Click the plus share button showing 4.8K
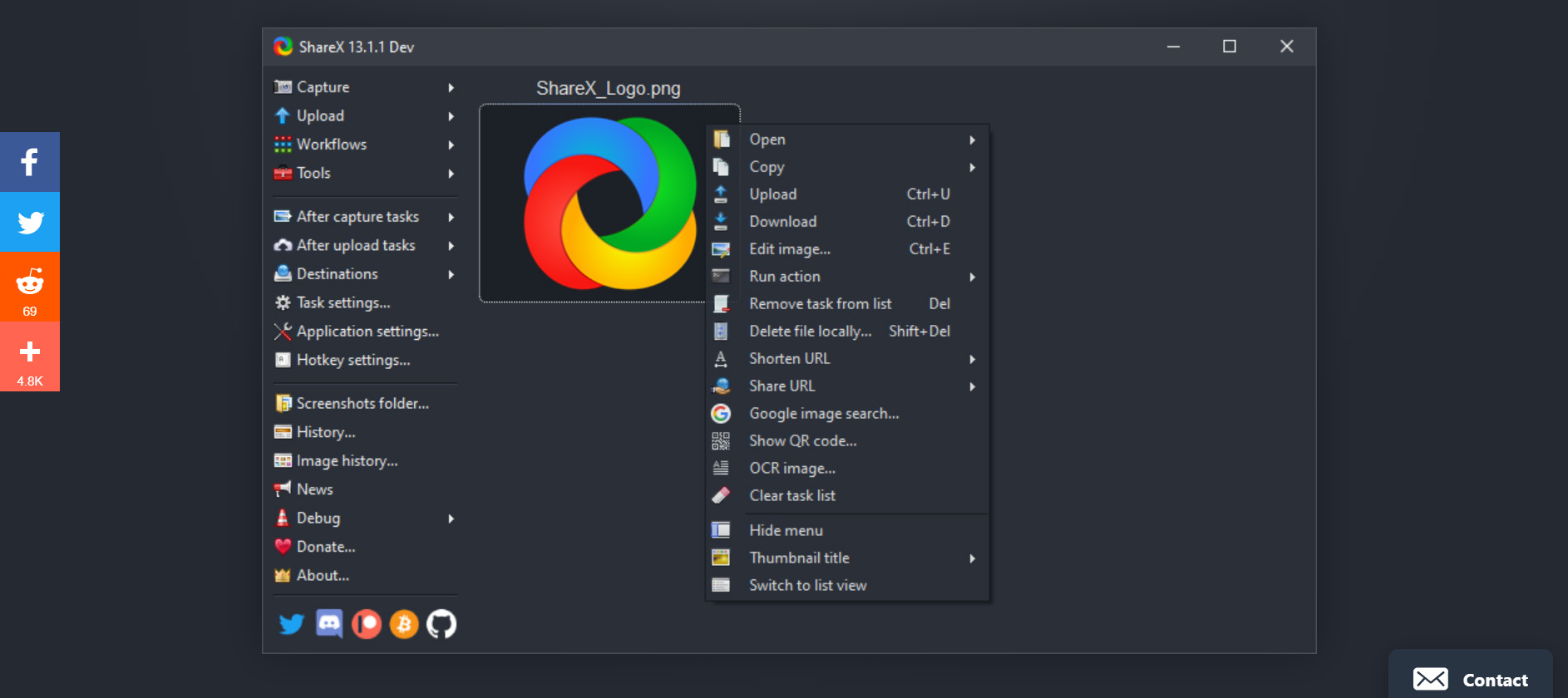Screen dimensions: 1568x698 click(30, 356)
